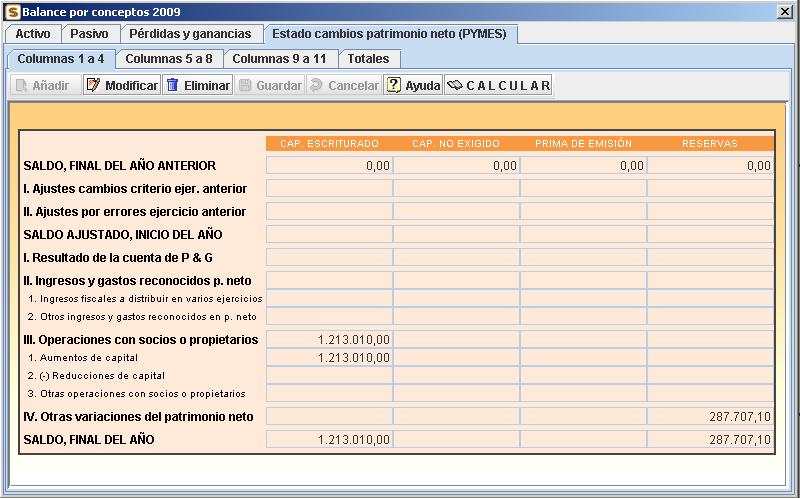Screen dimensions: 800x498
Task: Click the Eliminar button label
Action: [207, 86]
